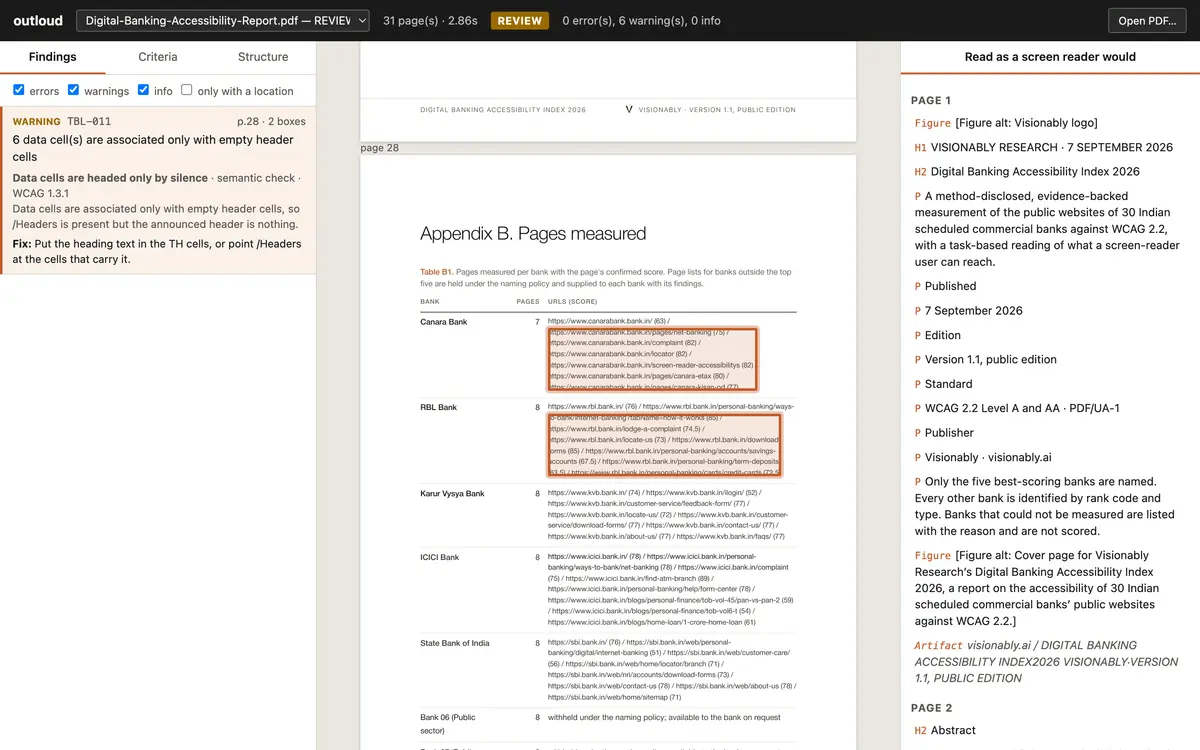Click the Appendix B. Pages measured heading
Image resolution: width=1200 pixels, height=750 pixels.
533,234
